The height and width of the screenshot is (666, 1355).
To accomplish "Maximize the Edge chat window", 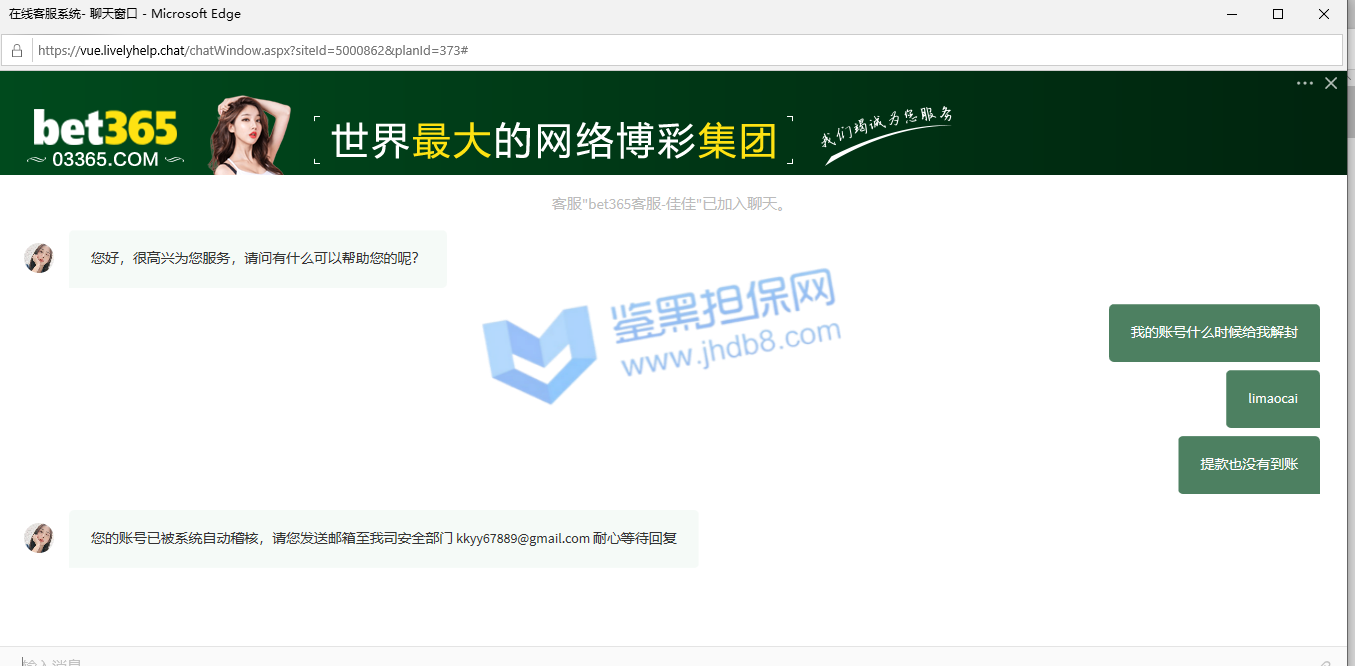I will point(1277,14).
